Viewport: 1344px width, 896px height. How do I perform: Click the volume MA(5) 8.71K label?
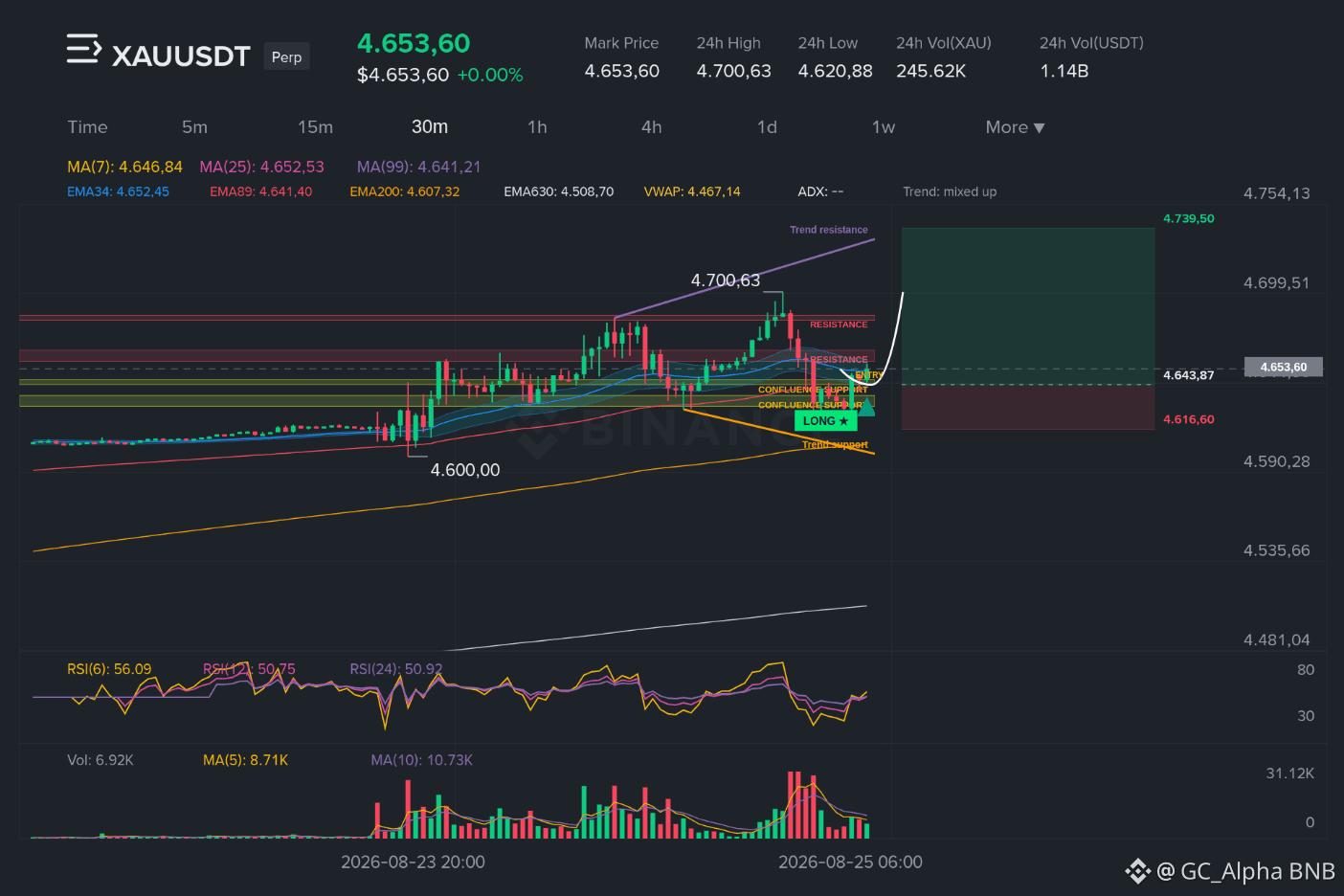[245, 760]
